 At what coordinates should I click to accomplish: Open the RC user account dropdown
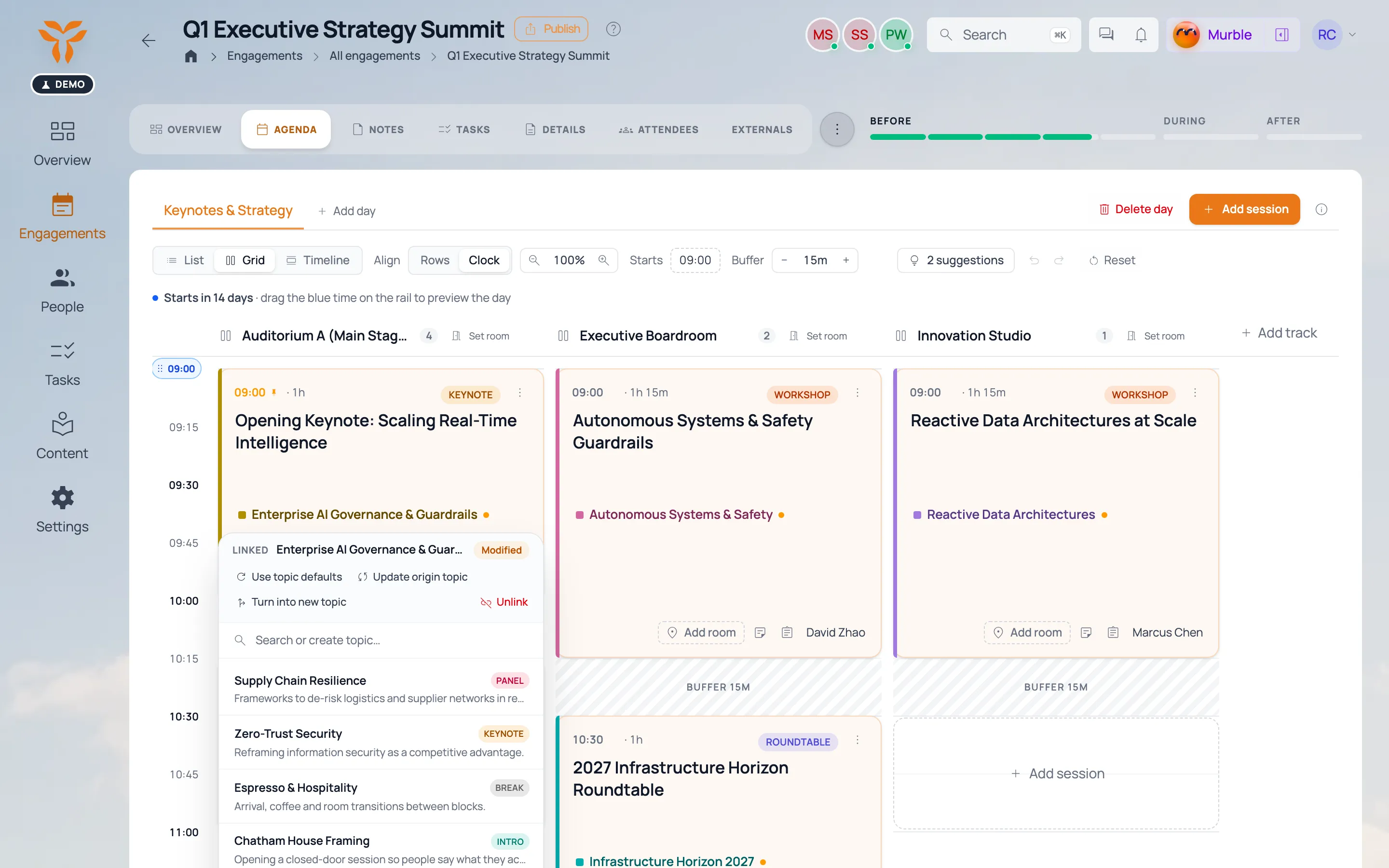pos(1335,34)
